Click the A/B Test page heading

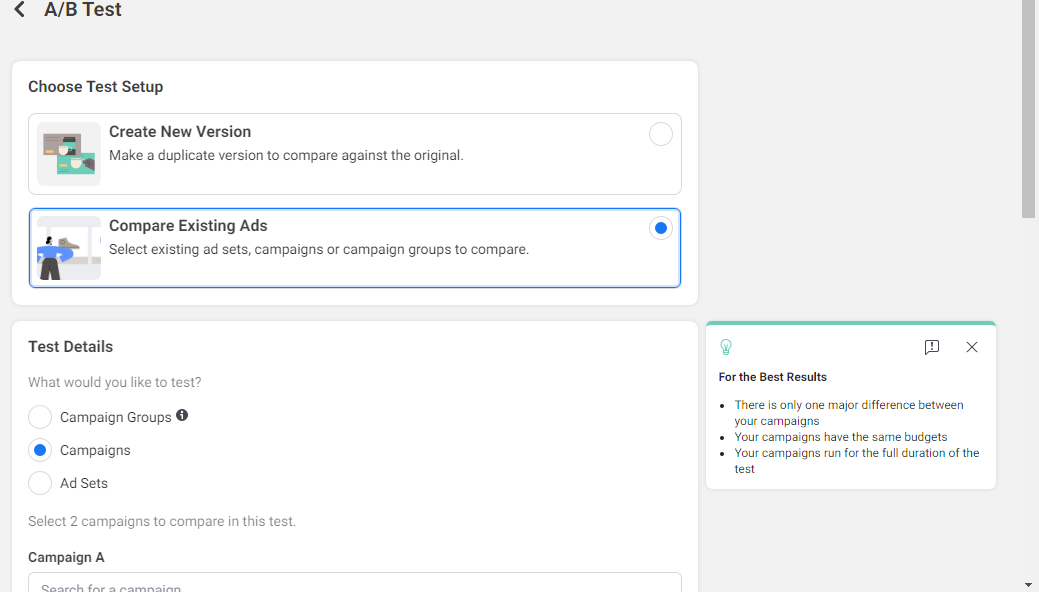pos(83,10)
